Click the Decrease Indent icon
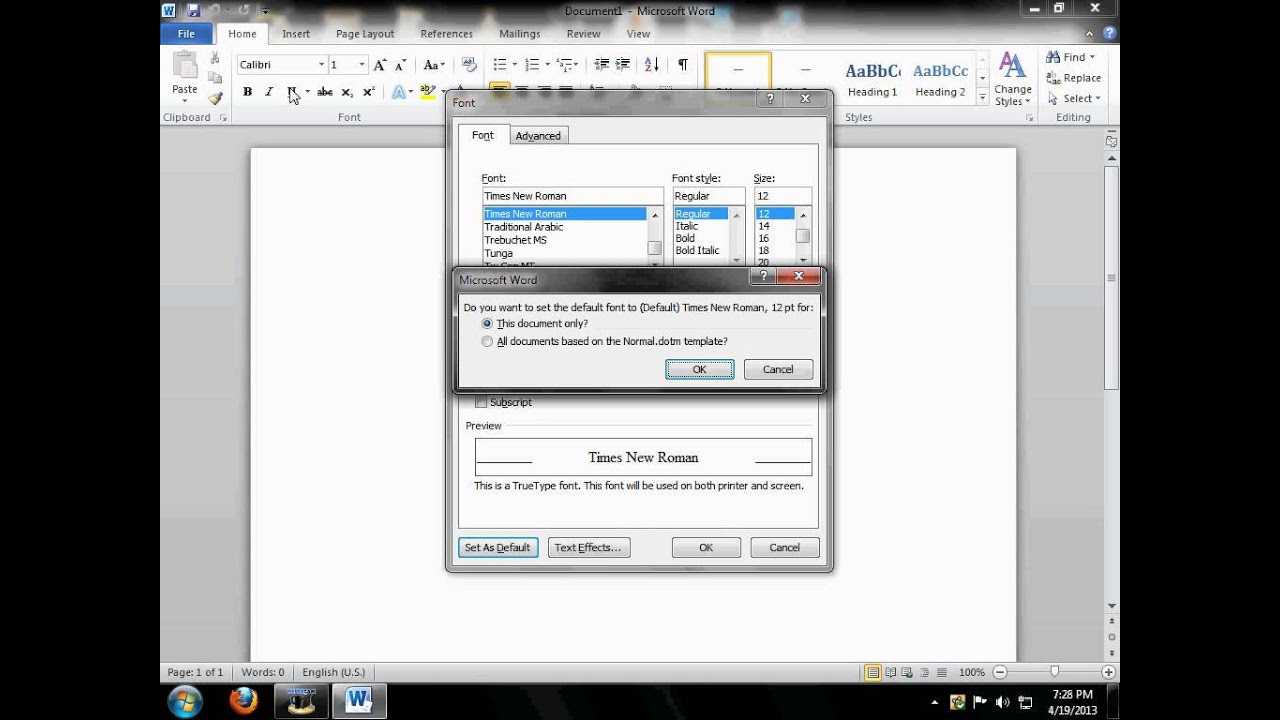 coord(602,64)
